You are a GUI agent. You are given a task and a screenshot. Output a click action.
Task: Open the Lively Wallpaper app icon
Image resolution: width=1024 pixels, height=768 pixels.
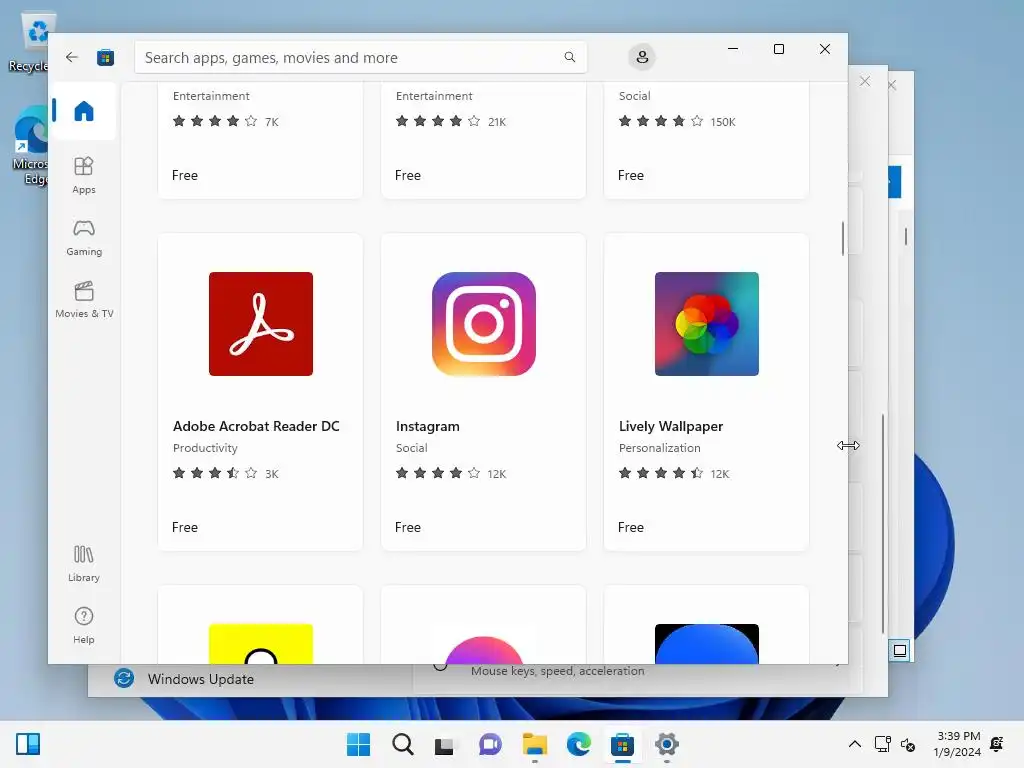(707, 324)
